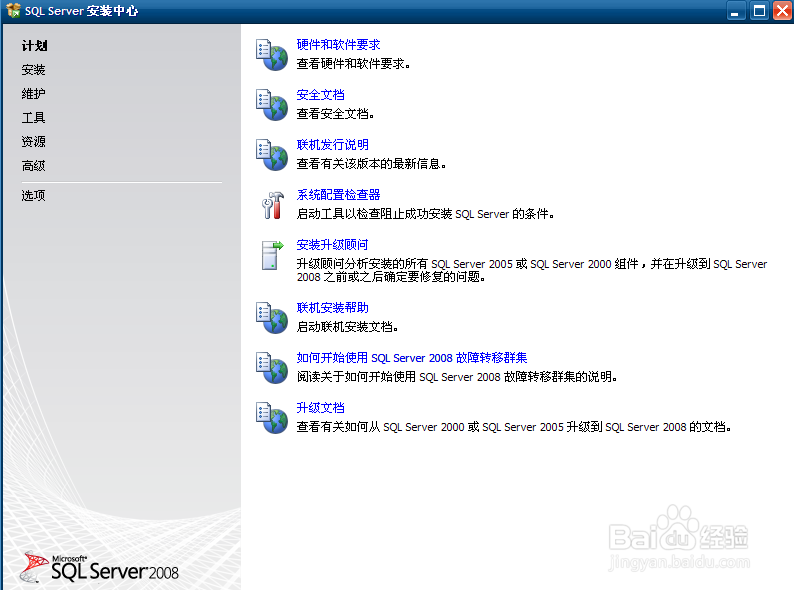
Task: Click the 升级顾问分析安装的所有 SQL Server 2005 description
Action: [532, 270]
